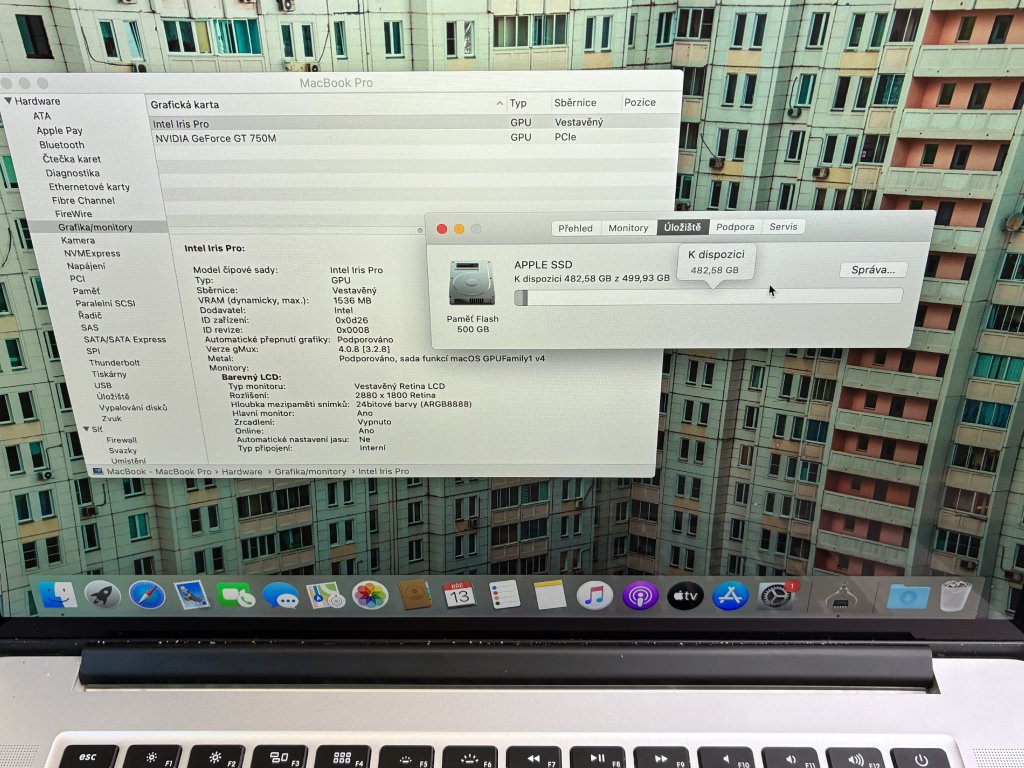1024x768 pixels.
Task: Click the storage usage bar
Action: 708,296
